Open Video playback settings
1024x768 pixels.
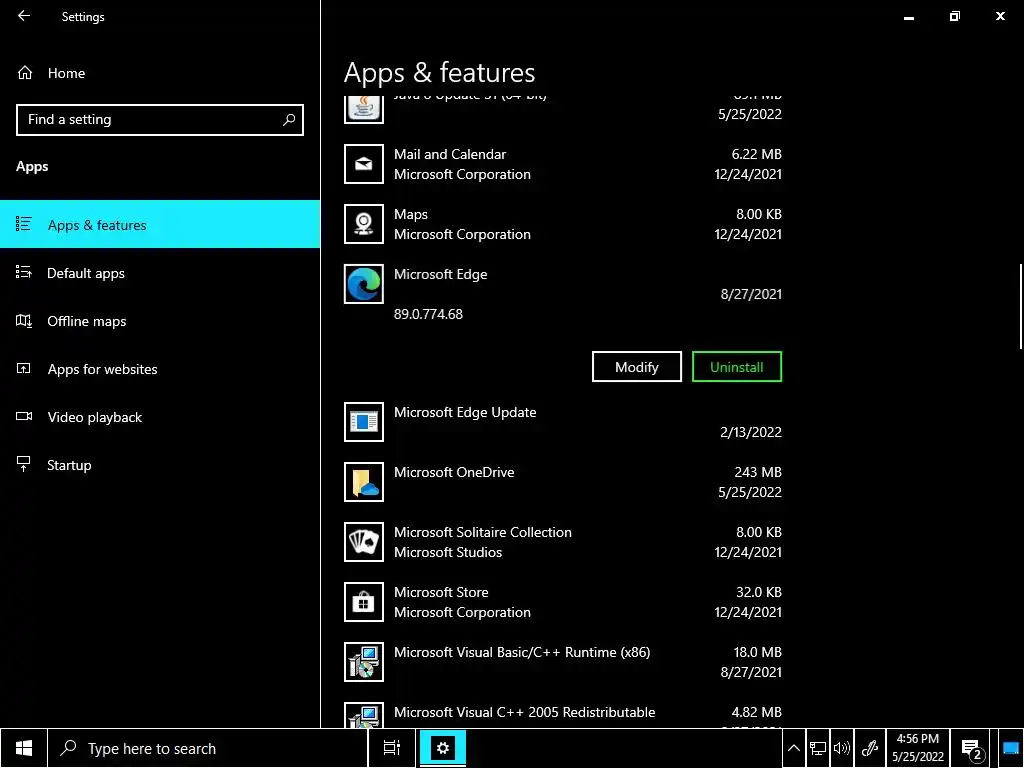pyautogui.click(x=160, y=417)
